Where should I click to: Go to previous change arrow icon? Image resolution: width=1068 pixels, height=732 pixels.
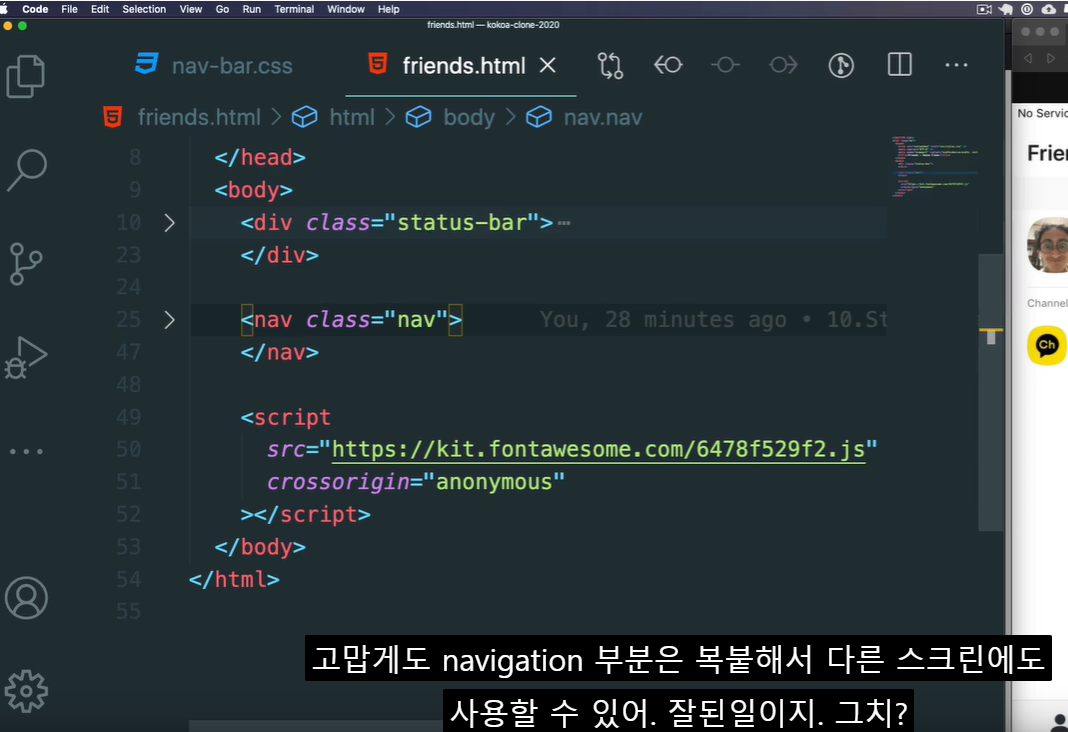coord(668,65)
